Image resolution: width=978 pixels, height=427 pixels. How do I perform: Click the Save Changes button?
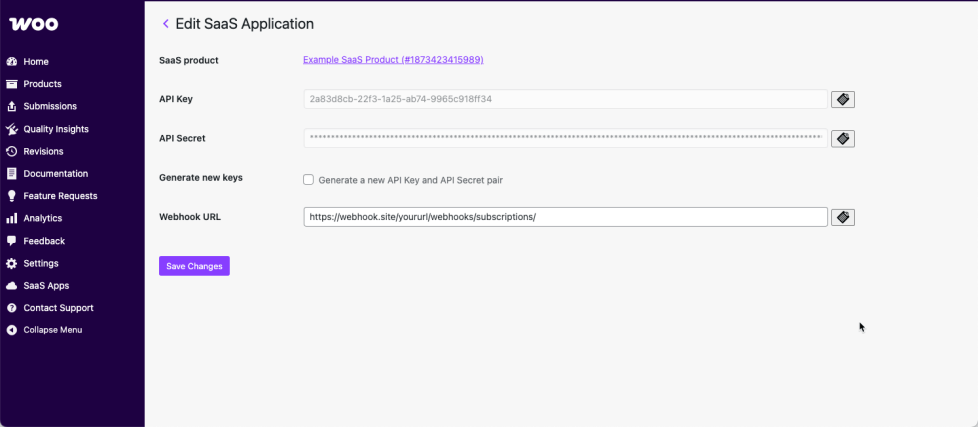tap(194, 266)
